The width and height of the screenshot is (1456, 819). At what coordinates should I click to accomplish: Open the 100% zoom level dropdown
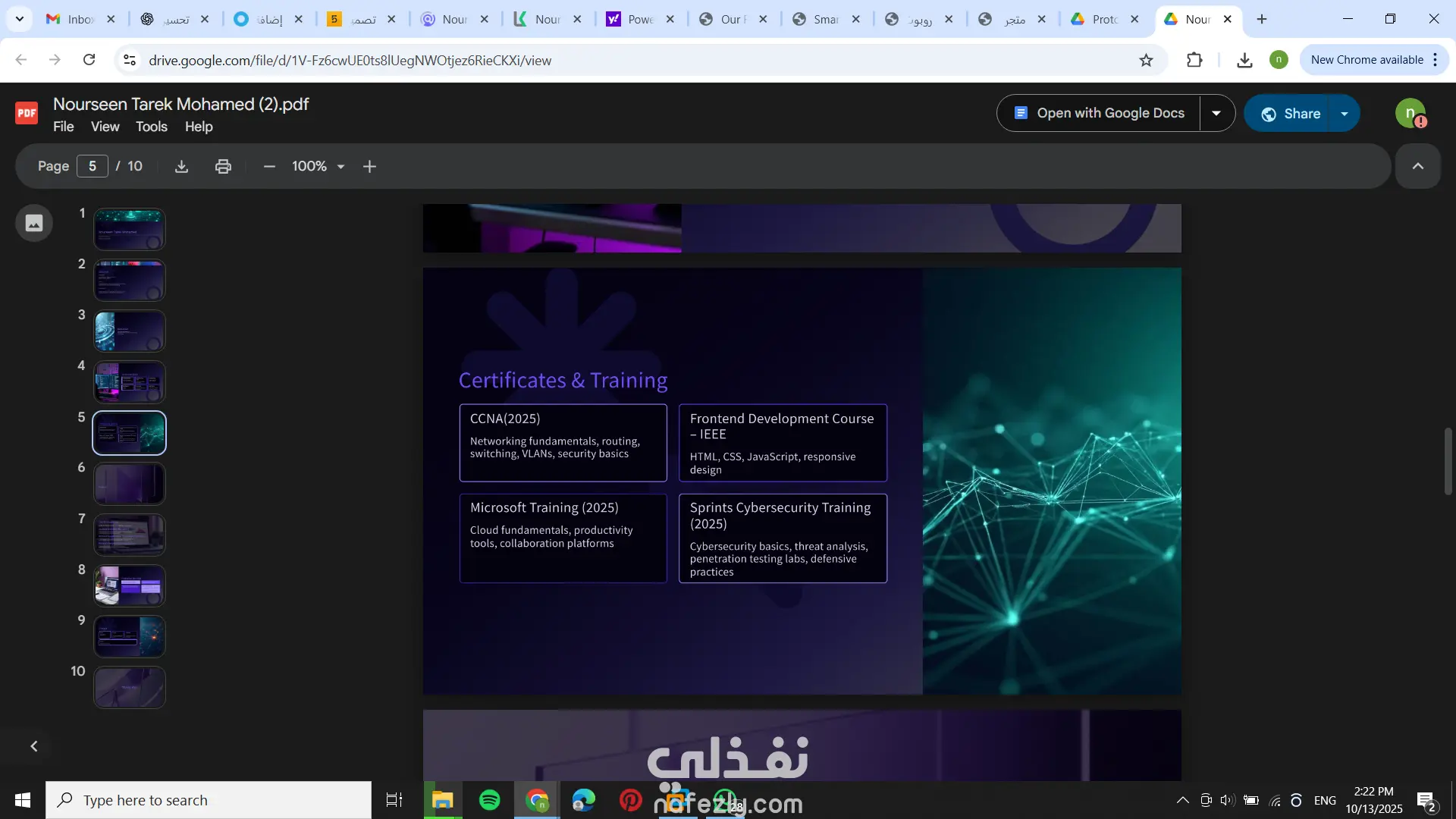coord(340,166)
